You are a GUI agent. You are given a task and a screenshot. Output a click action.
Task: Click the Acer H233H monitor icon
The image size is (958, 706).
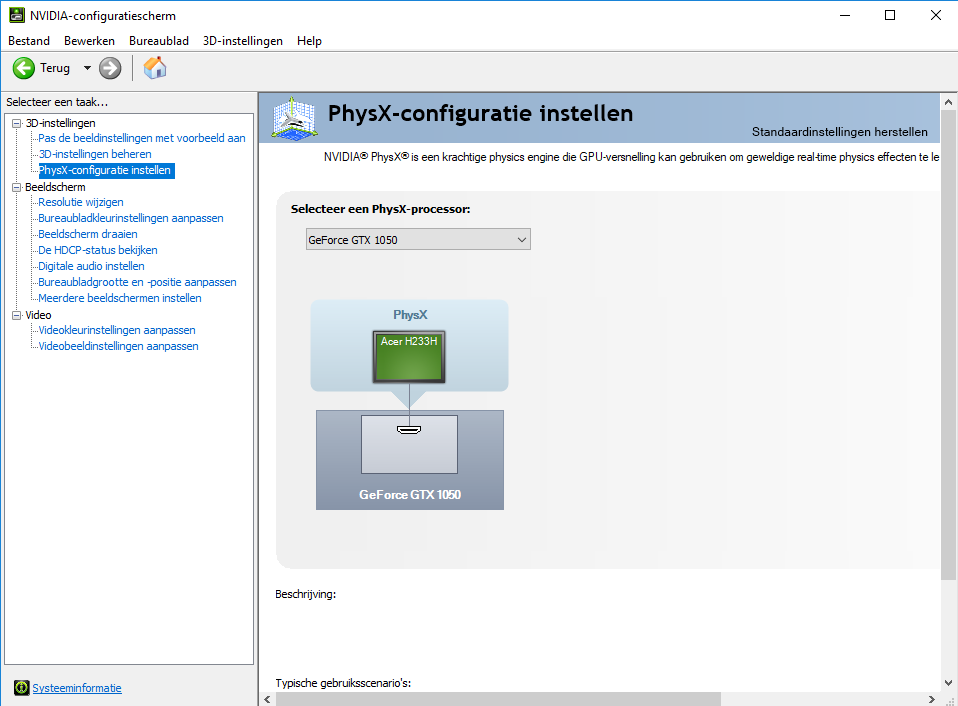coord(409,357)
